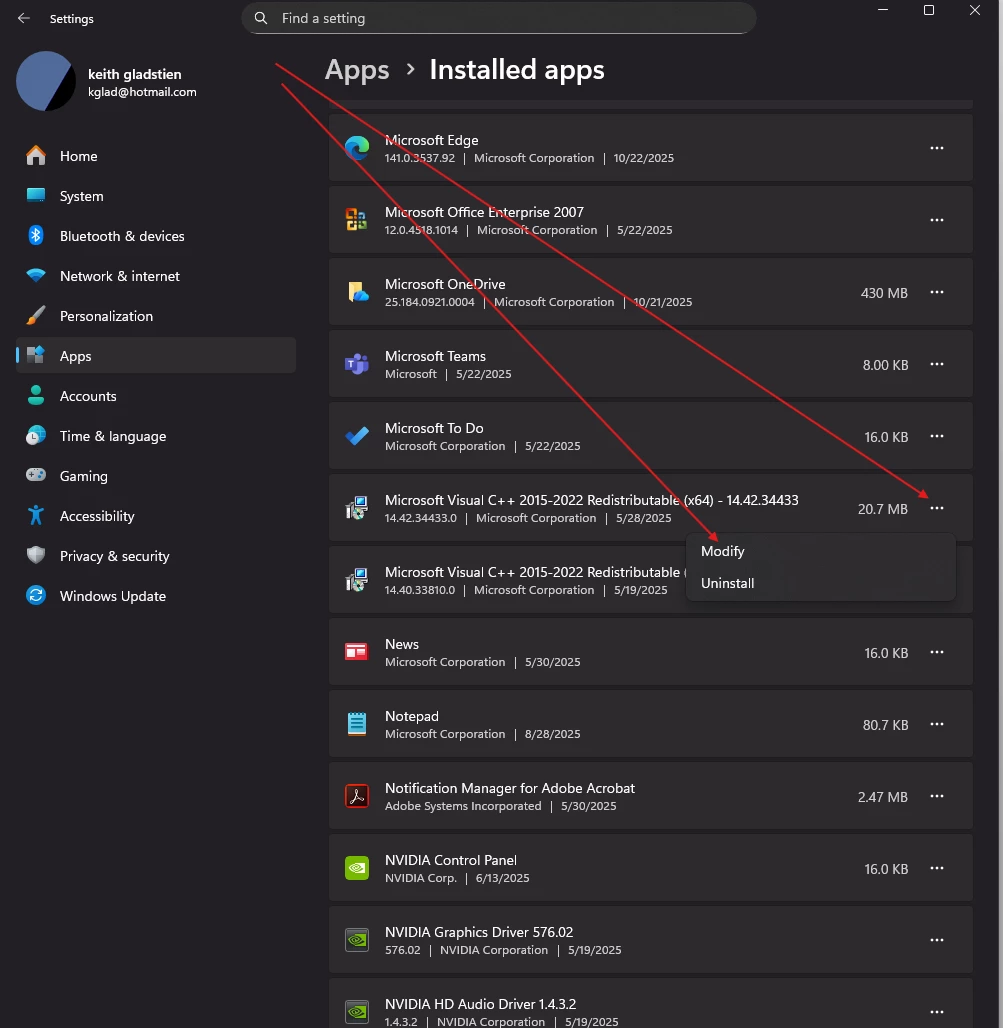The image size is (1003, 1028).
Task: Click the News app icon
Action: (x=357, y=652)
